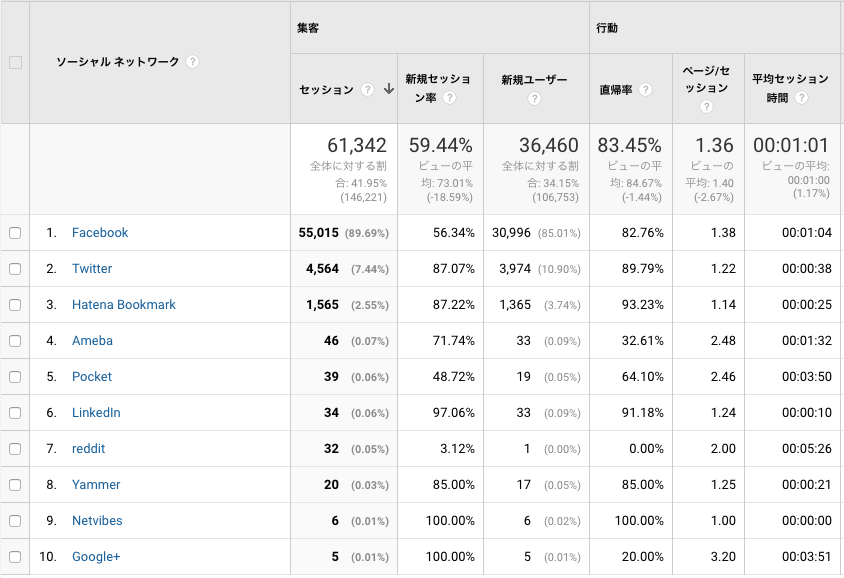Click the 集客 group header
Screen dimensions: 844x578
point(308,28)
